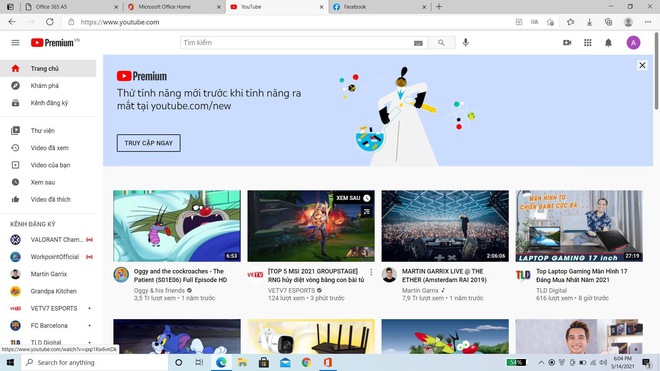This screenshot has width=660, height=371.
Task: Open Oggy & his friends channel avatar
Action: [121, 275]
